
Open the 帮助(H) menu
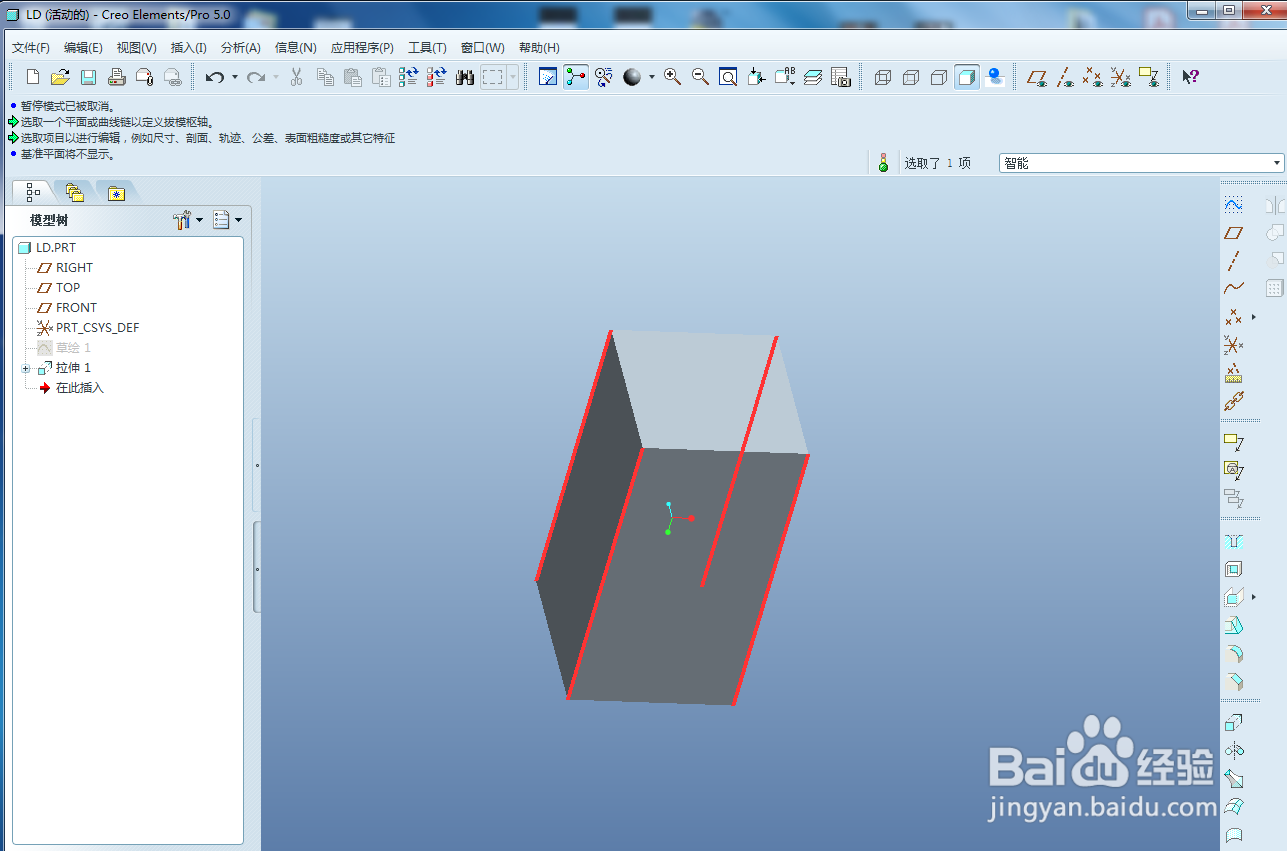[x=539, y=48]
